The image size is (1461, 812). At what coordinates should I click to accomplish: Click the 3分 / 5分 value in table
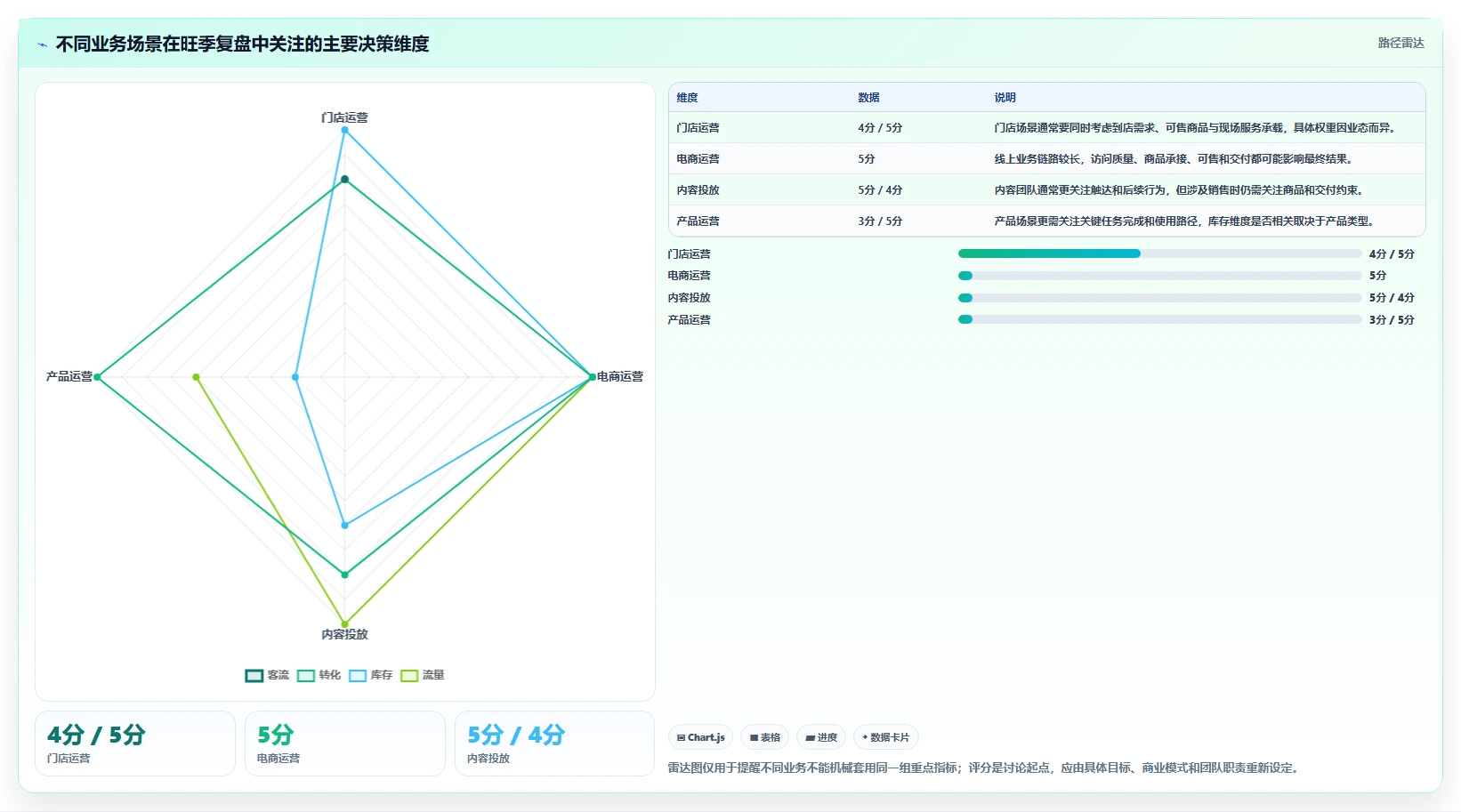coord(880,221)
